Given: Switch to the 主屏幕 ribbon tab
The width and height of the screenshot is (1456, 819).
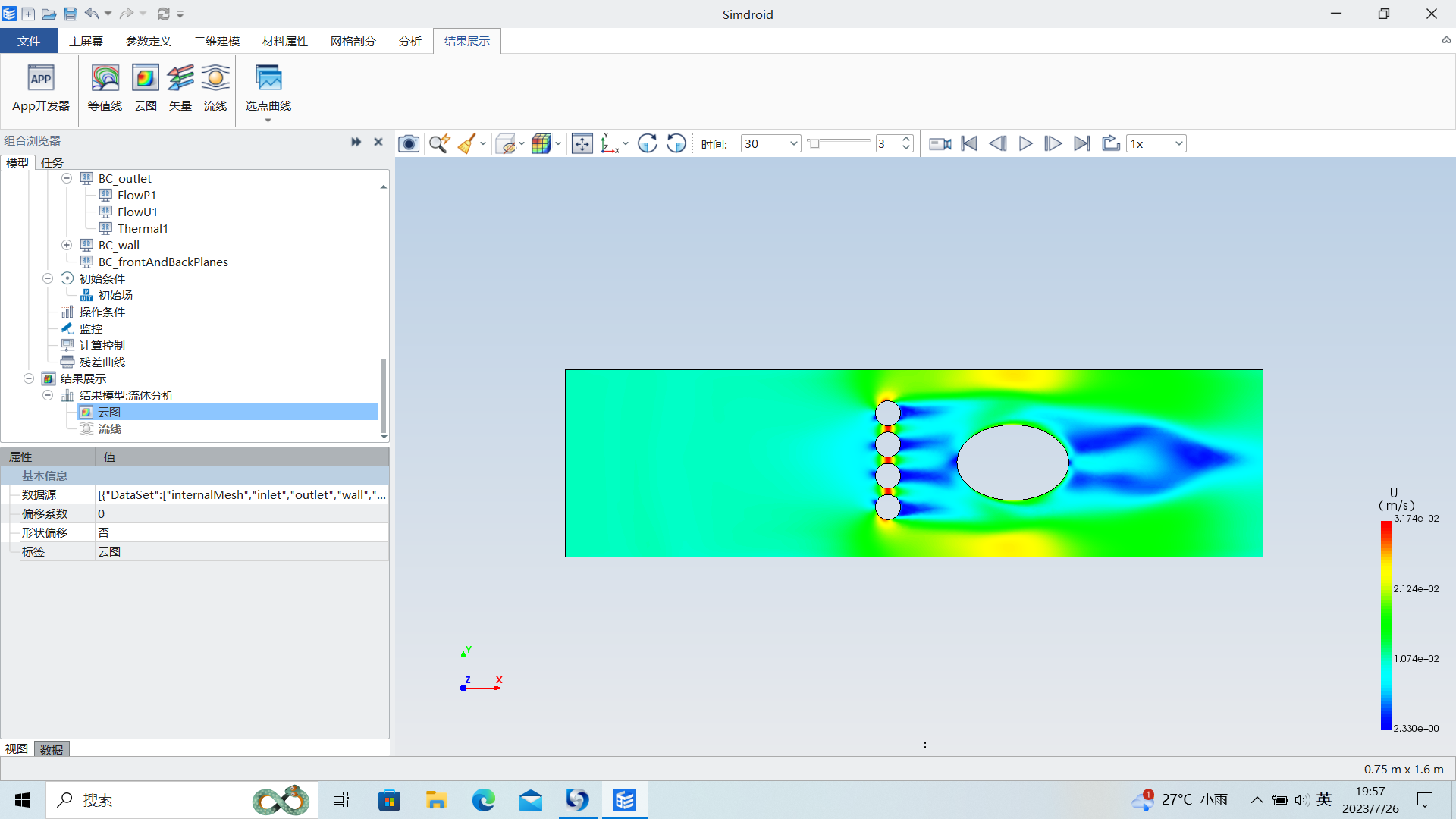Looking at the screenshot, I should [x=86, y=41].
